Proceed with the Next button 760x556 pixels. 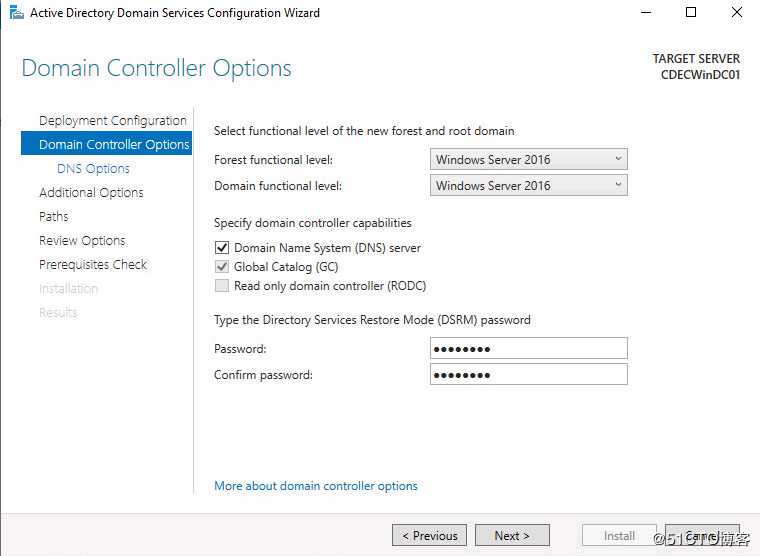point(512,535)
